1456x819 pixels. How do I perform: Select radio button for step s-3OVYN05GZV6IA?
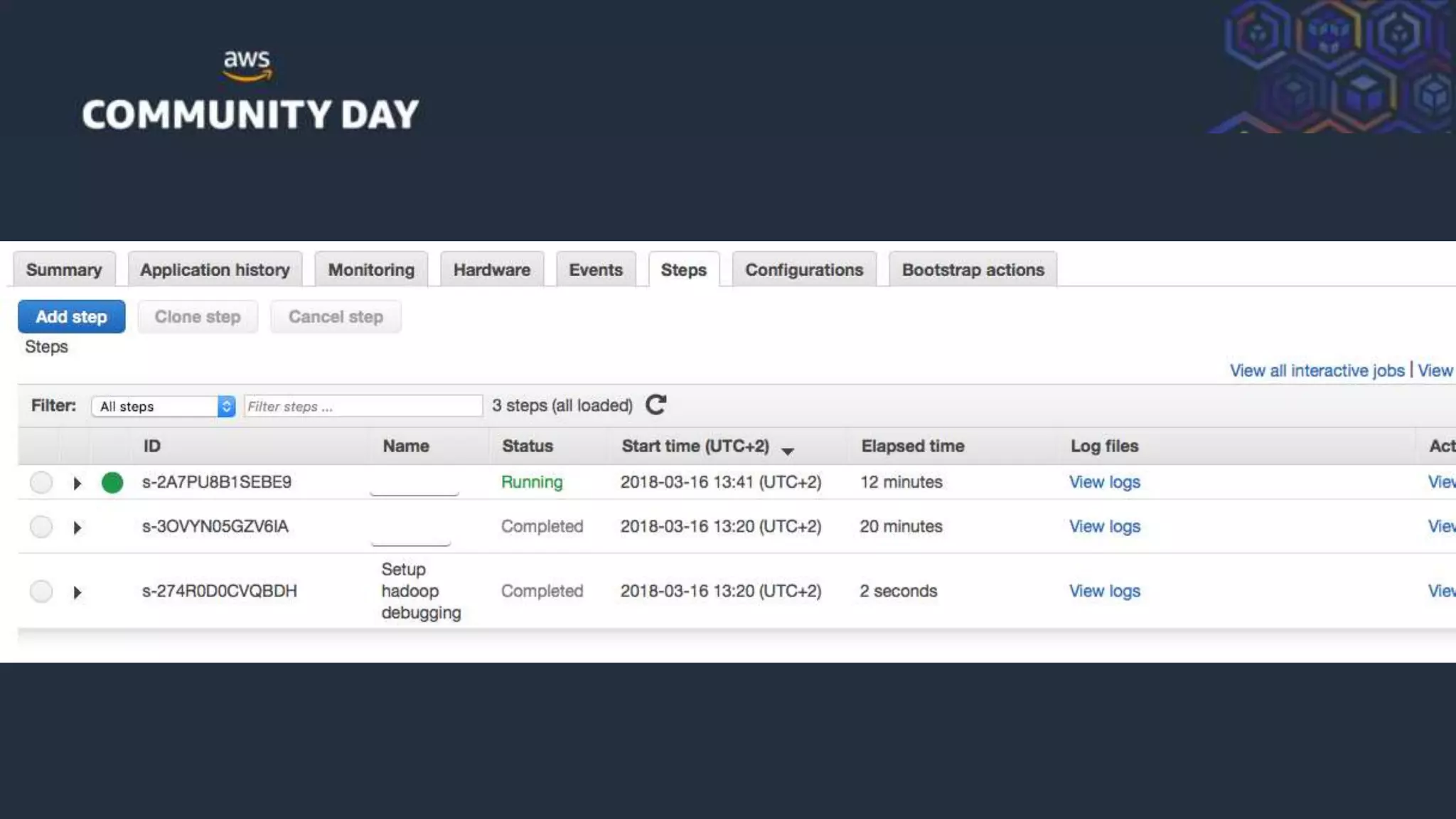pos(41,527)
